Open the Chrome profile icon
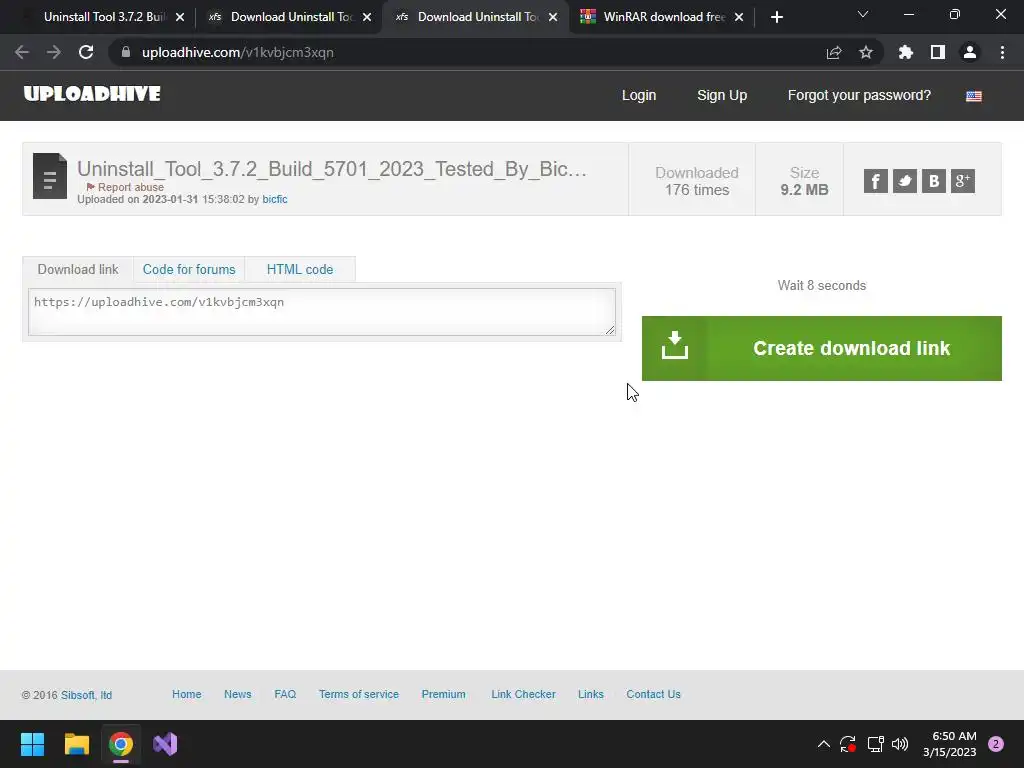The width and height of the screenshot is (1024, 768). (970, 52)
